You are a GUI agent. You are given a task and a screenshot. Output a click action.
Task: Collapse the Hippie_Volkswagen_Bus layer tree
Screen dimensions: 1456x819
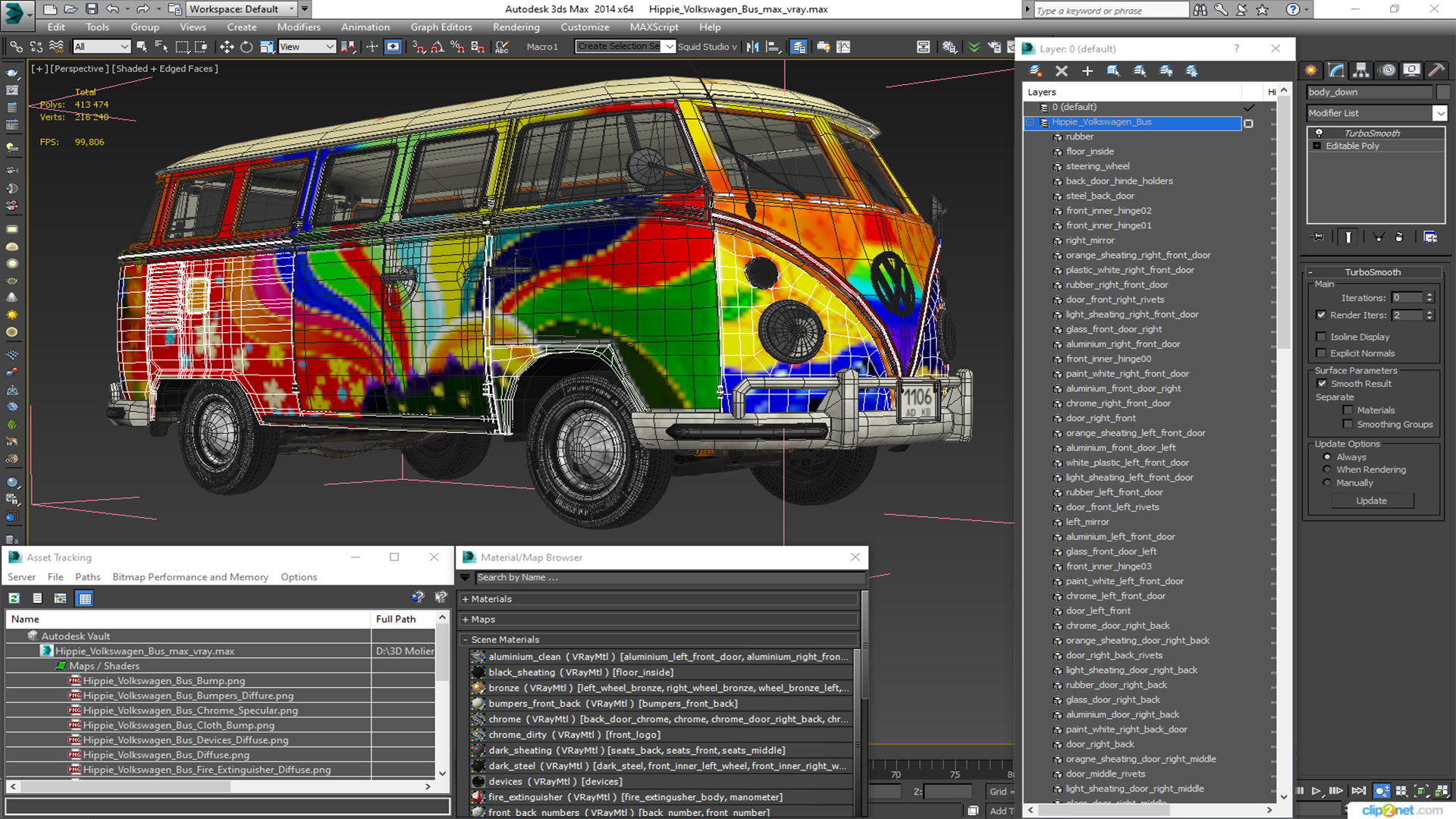[x=1030, y=122]
